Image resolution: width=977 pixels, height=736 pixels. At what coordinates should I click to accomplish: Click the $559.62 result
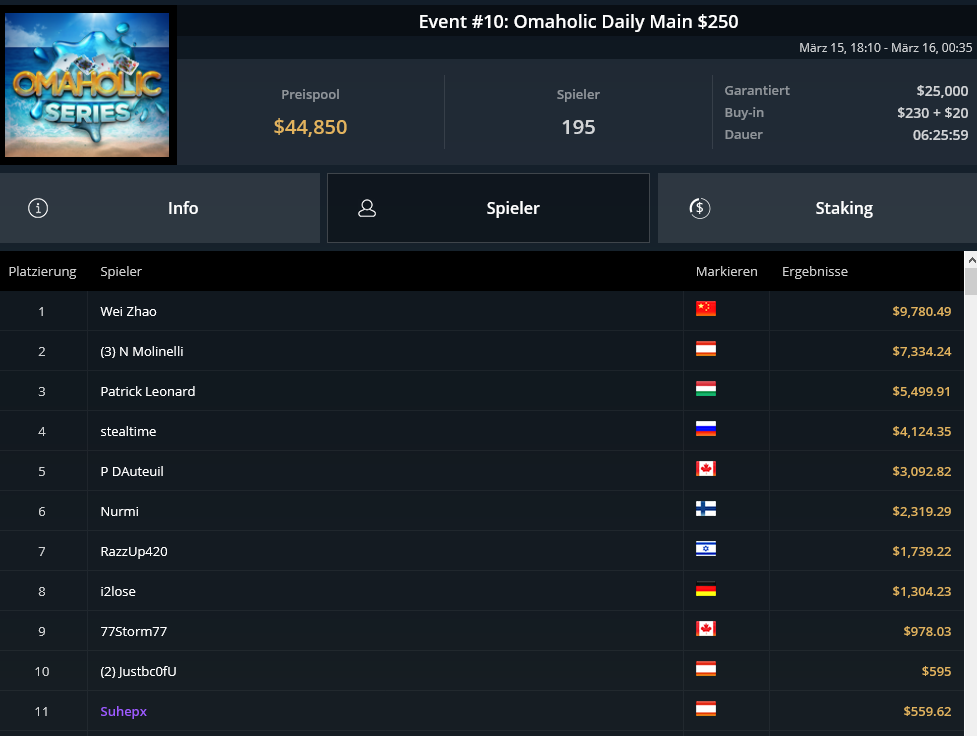tap(927, 711)
